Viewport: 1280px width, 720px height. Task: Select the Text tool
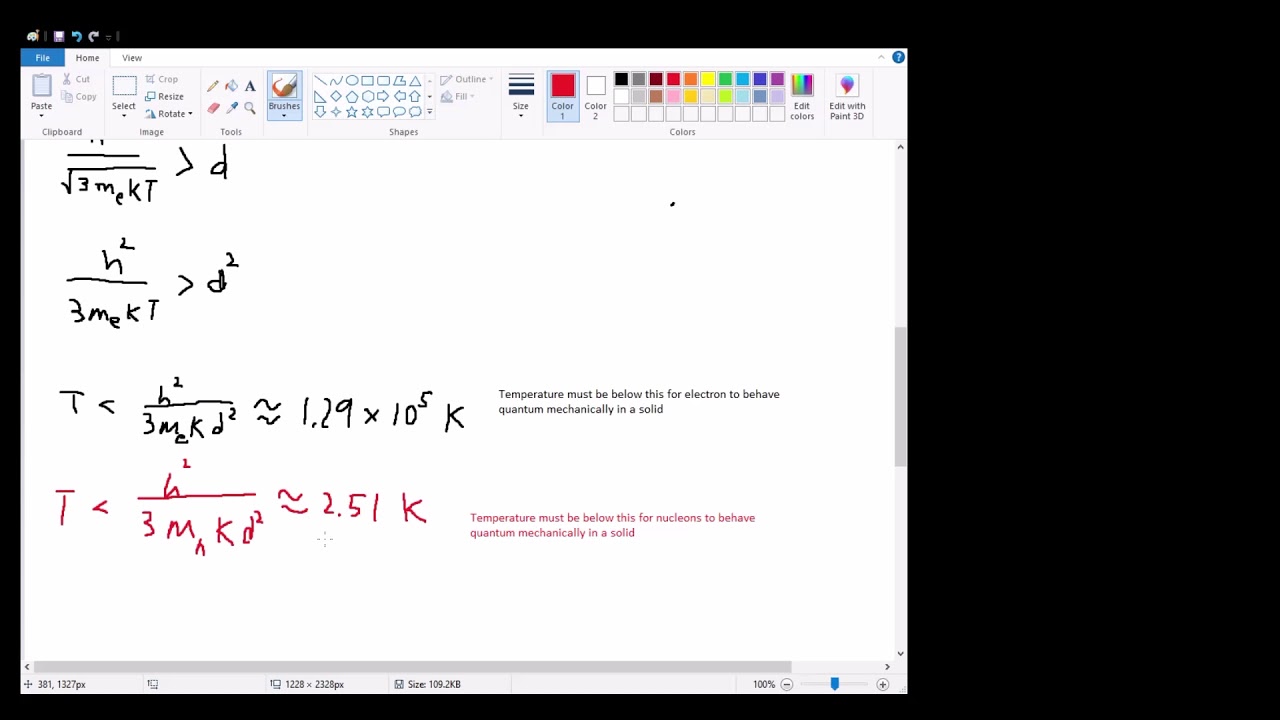(x=250, y=86)
